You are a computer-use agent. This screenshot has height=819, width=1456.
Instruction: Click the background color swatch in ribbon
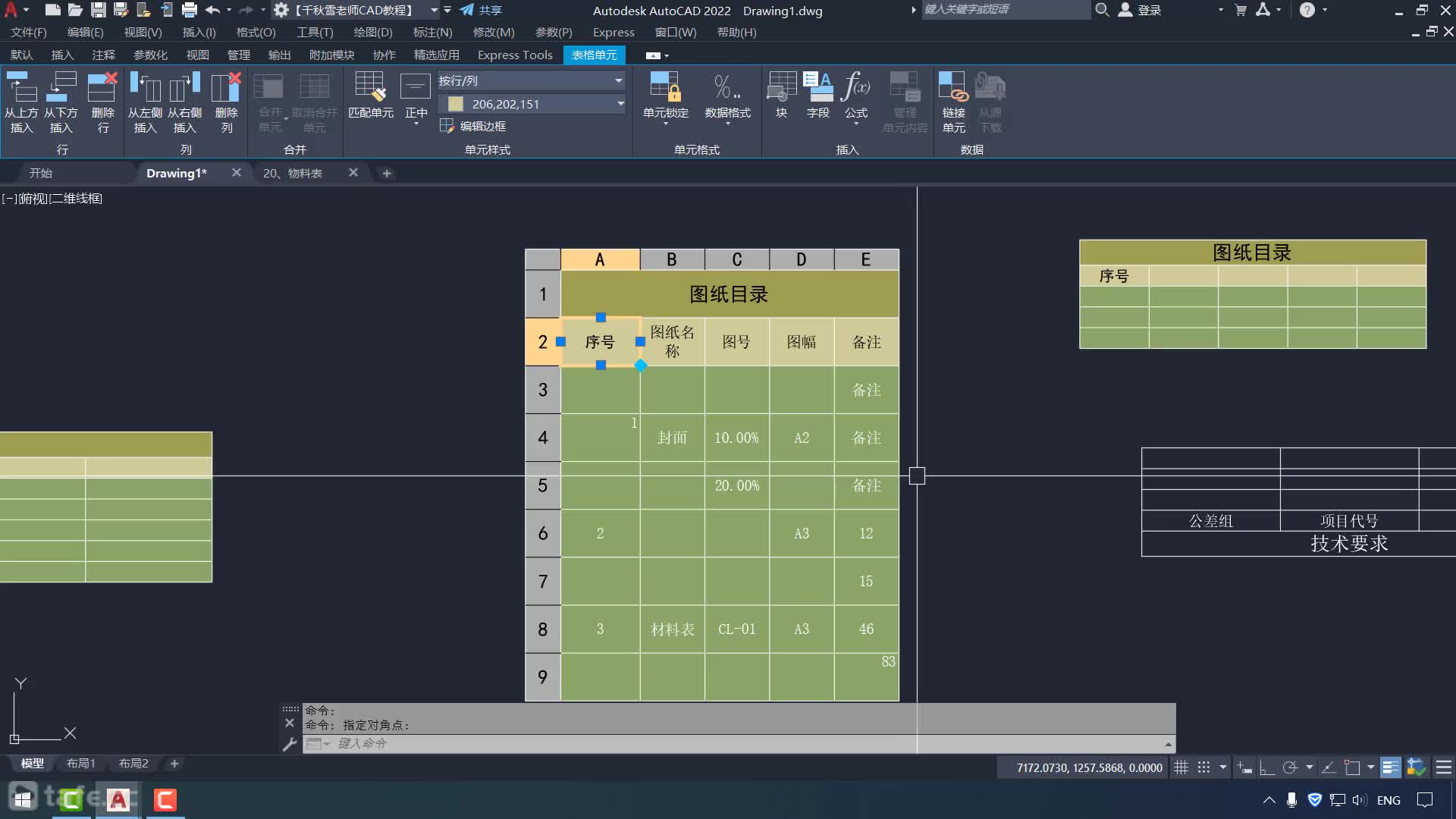point(456,104)
